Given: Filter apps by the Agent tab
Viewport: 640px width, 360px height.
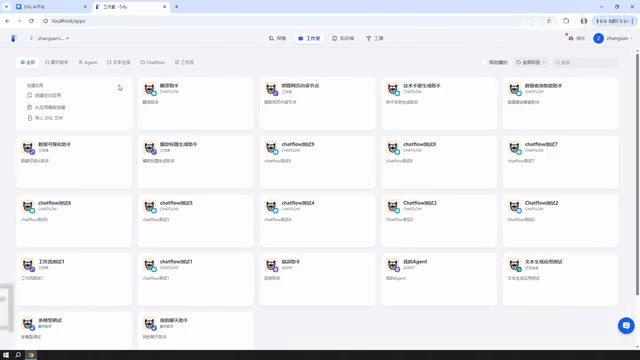Looking at the screenshot, I should click(x=88, y=62).
